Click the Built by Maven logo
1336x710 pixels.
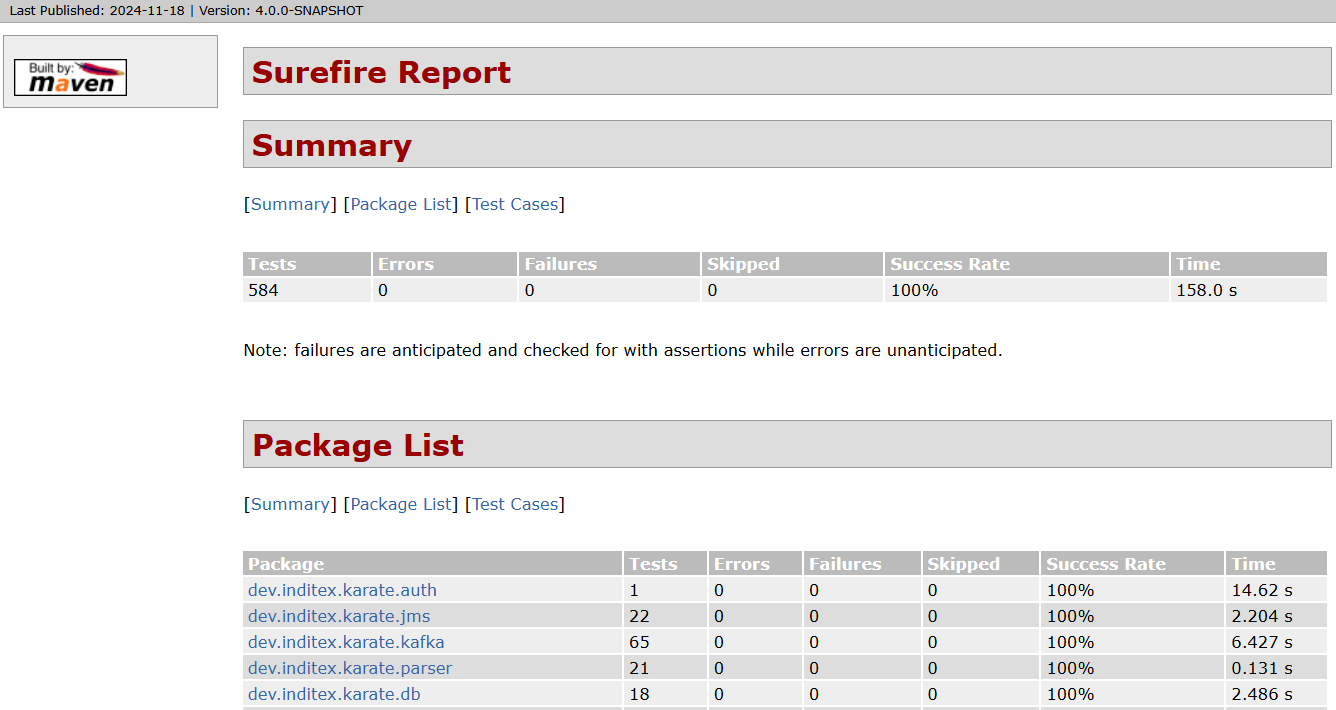pyautogui.click(x=70, y=77)
